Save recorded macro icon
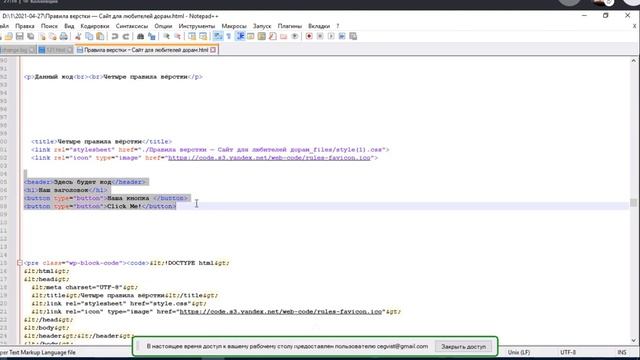The height and width of the screenshot is (360, 640). click(353, 36)
